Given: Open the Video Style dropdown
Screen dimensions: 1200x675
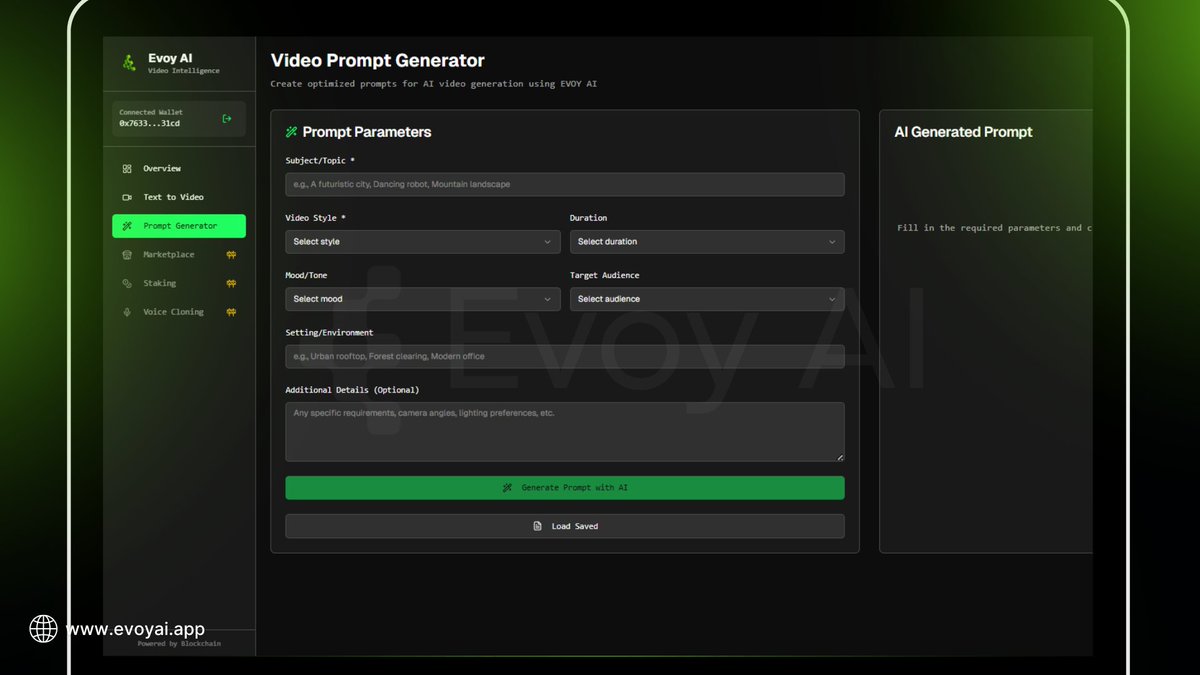Looking at the screenshot, I should [x=423, y=242].
